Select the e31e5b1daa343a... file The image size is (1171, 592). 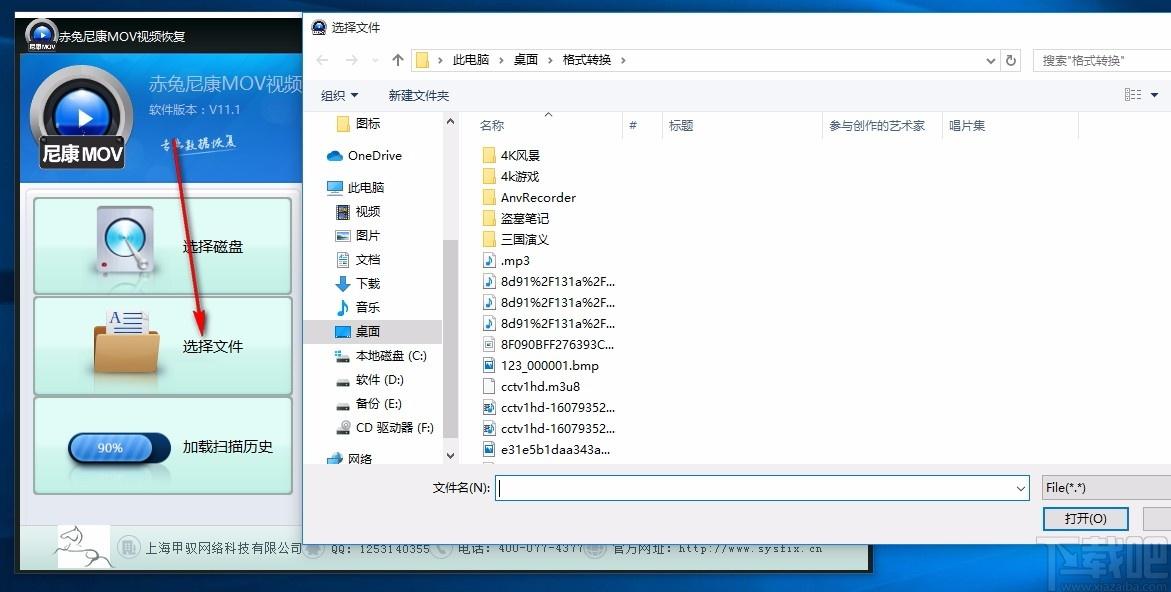547,449
